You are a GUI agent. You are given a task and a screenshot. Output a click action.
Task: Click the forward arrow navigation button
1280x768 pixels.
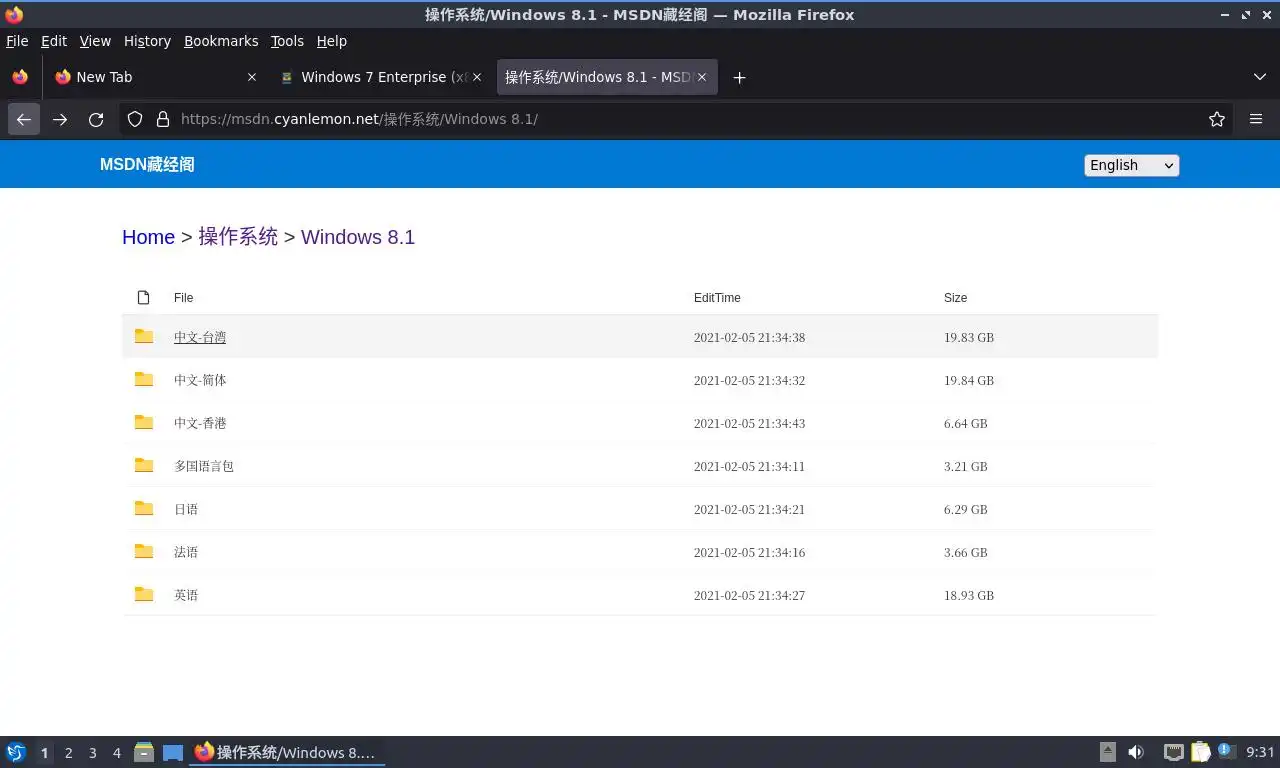pos(60,119)
